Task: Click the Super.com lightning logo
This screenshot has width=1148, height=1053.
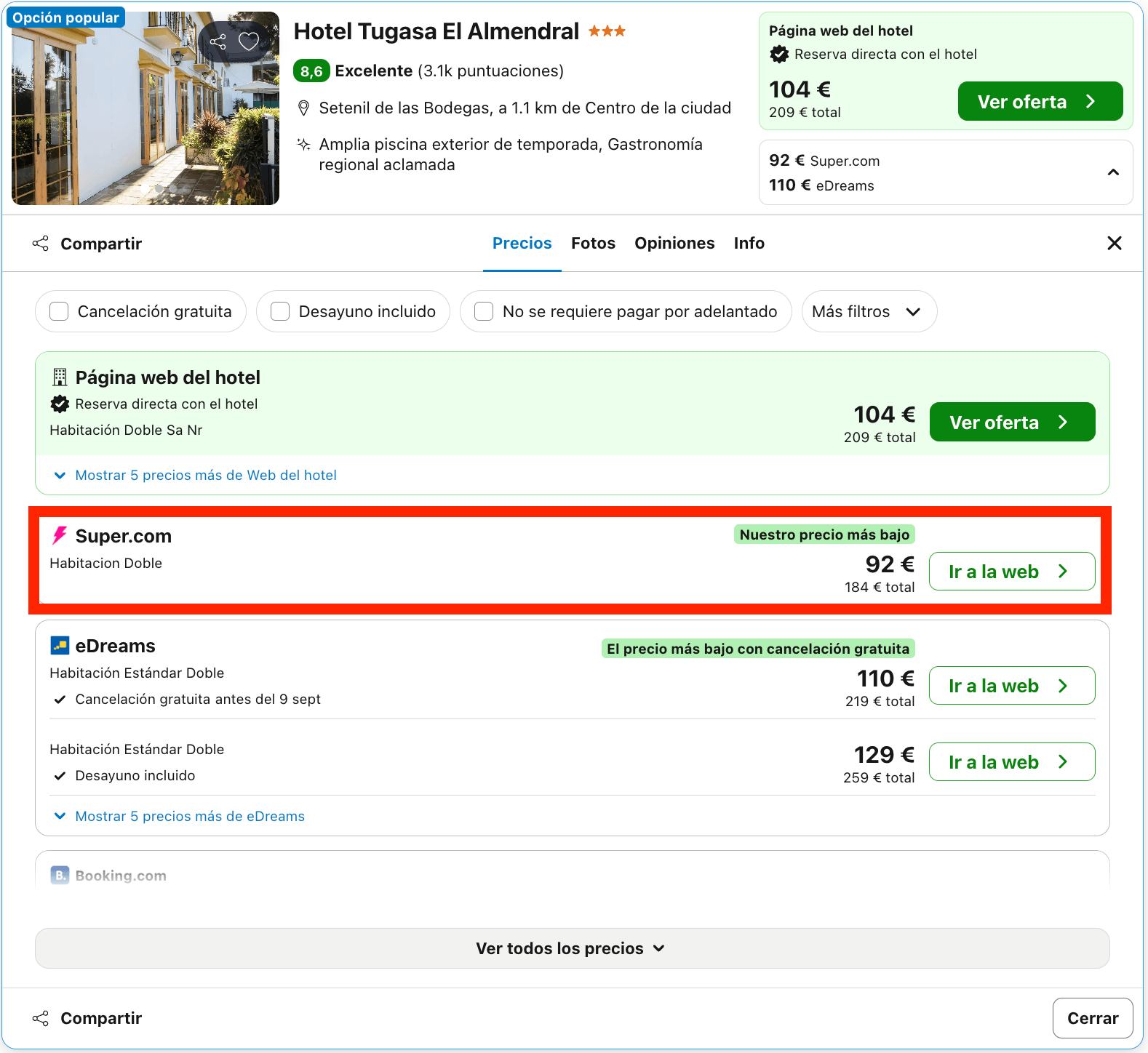Action: 60,536
